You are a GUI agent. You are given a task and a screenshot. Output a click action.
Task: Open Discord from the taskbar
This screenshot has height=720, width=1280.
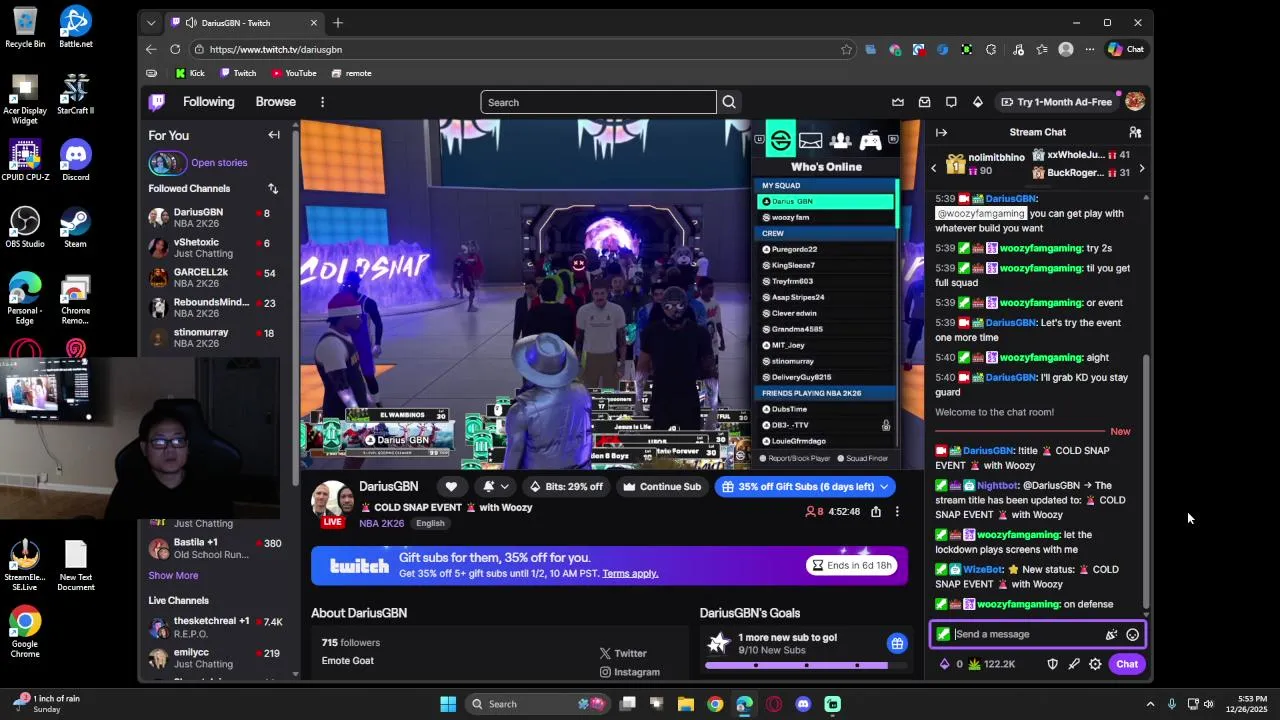(x=803, y=704)
